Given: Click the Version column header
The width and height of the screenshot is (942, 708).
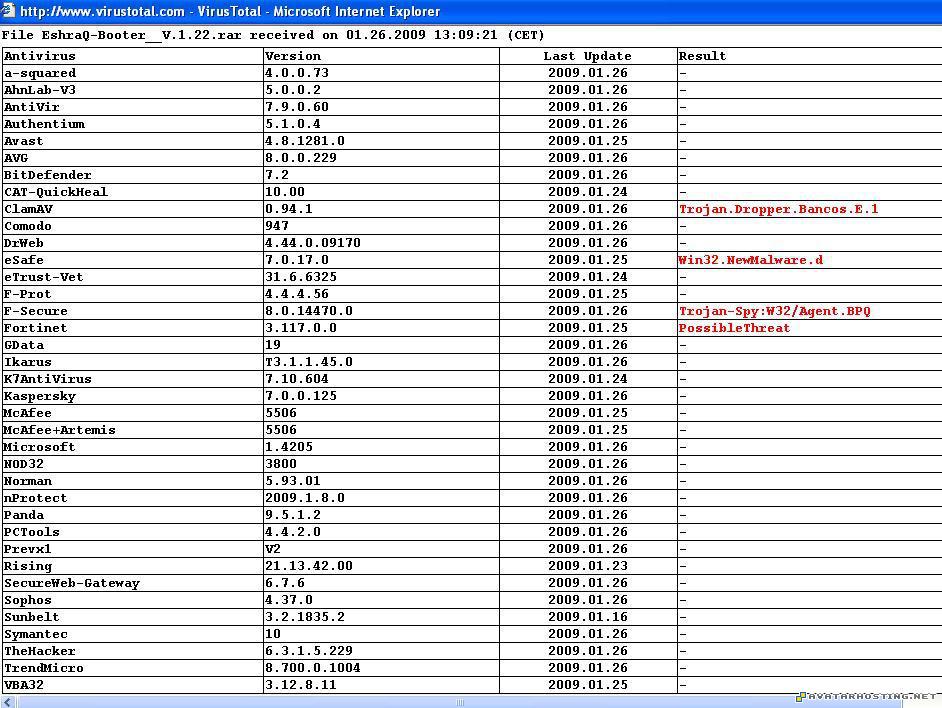Looking at the screenshot, I should 293,56.
